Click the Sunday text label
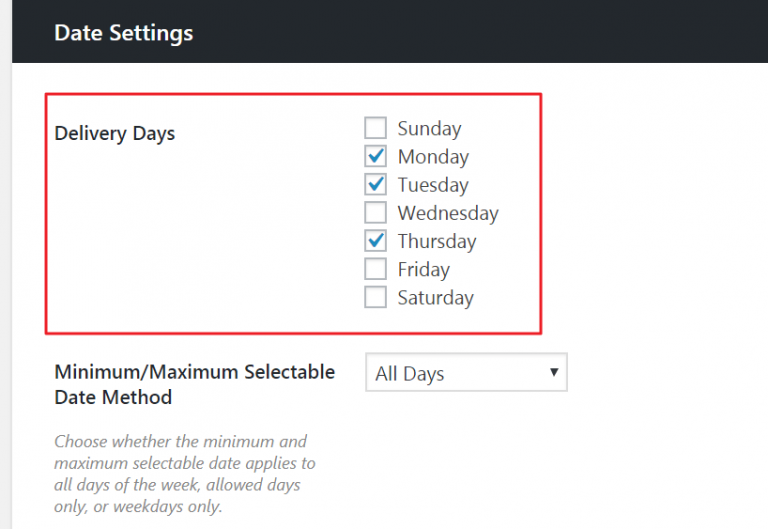Image resolution: width=768 pixels, height=529 pixels. 429,128
